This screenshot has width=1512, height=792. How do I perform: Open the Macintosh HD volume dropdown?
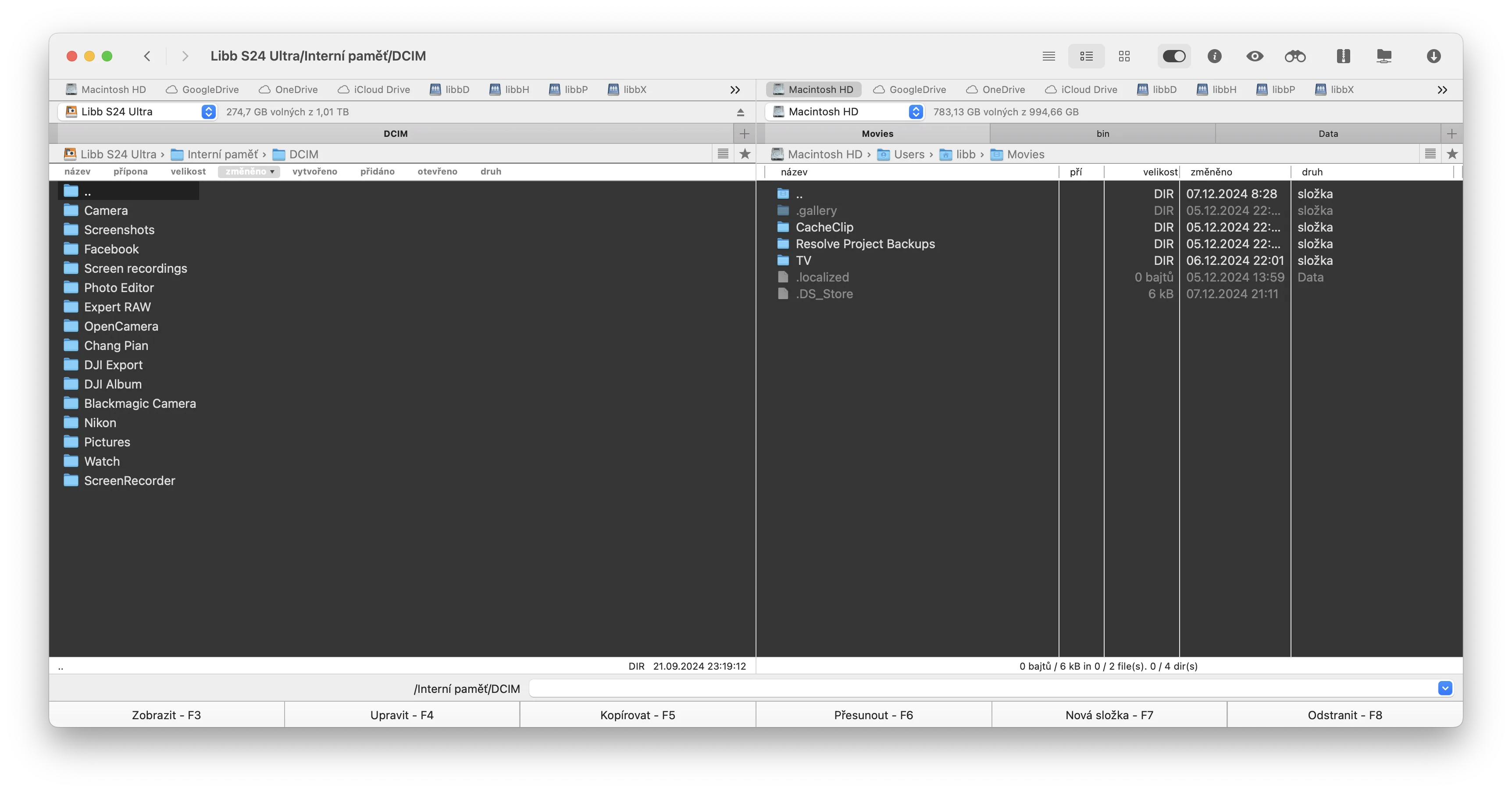[916, 111]
